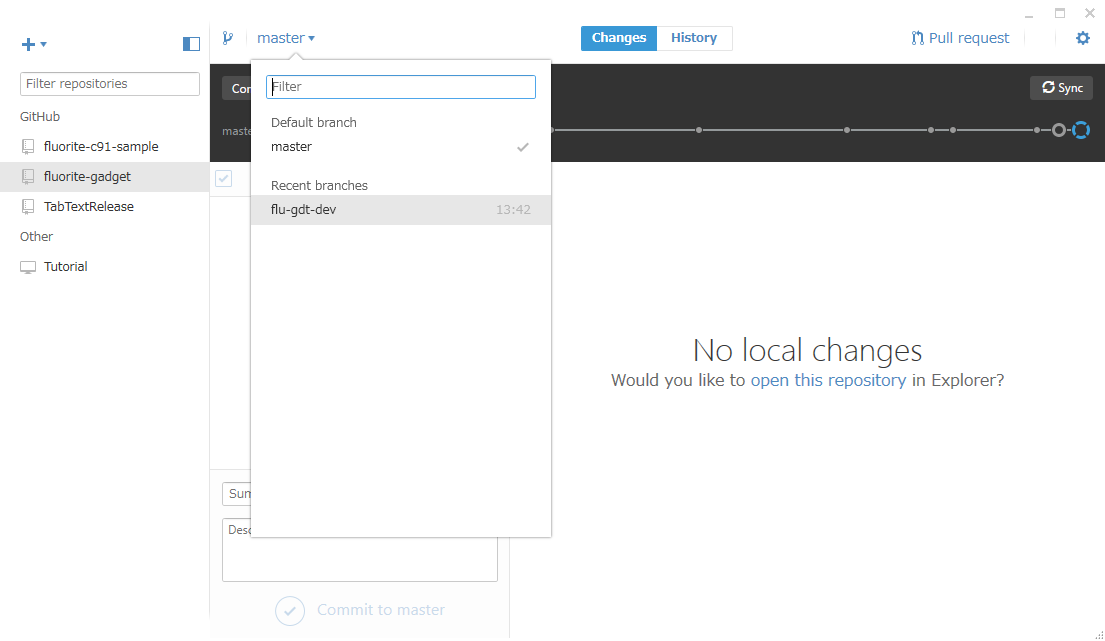The height and width of the screenshot is (641, 1105).
Task: Click the Tutorial repository computer icon
Action: (28, 266)
